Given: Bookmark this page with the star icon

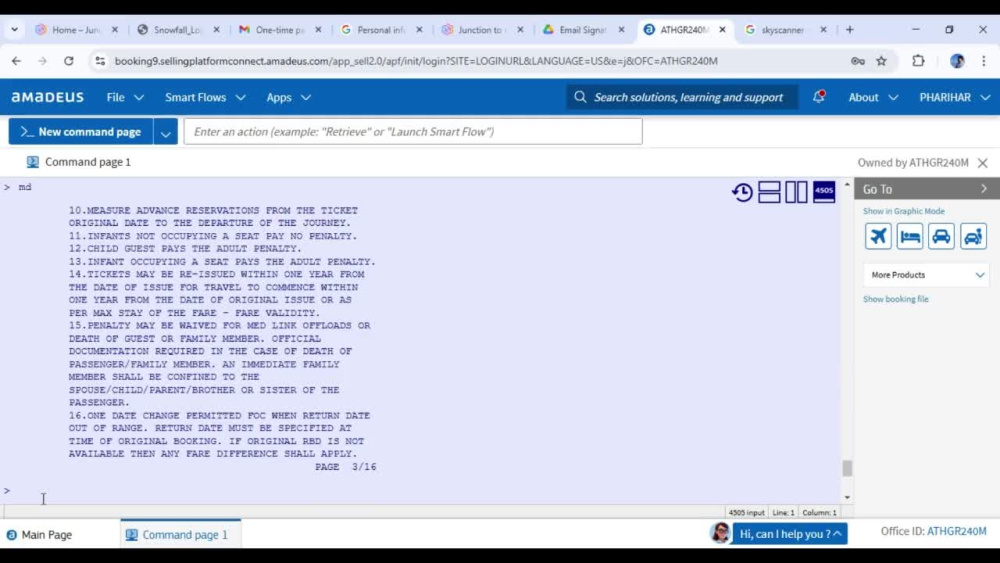Looking at the screenshot, I should [x=881, y=61].
